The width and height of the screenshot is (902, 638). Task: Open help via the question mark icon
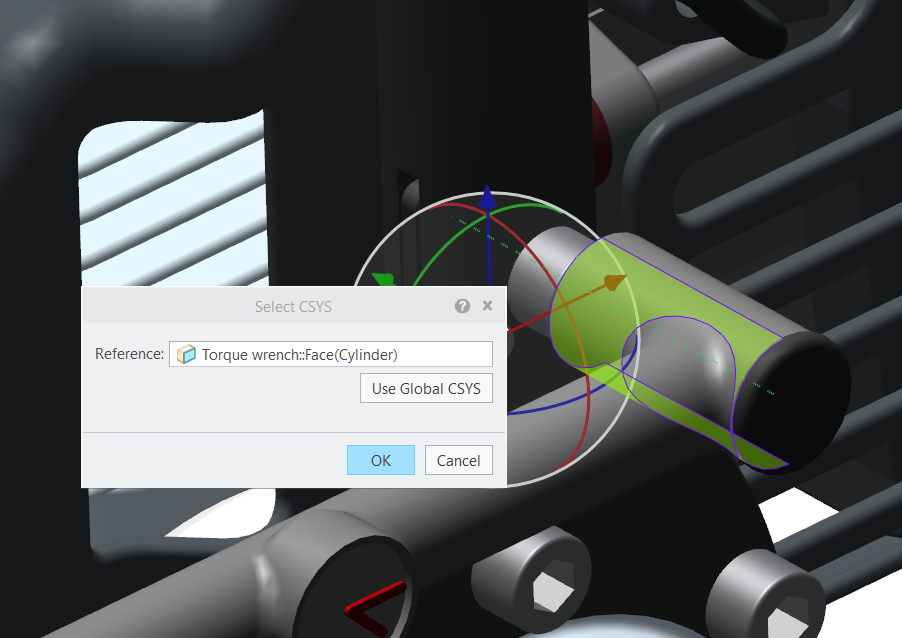(x=462, y=306)
